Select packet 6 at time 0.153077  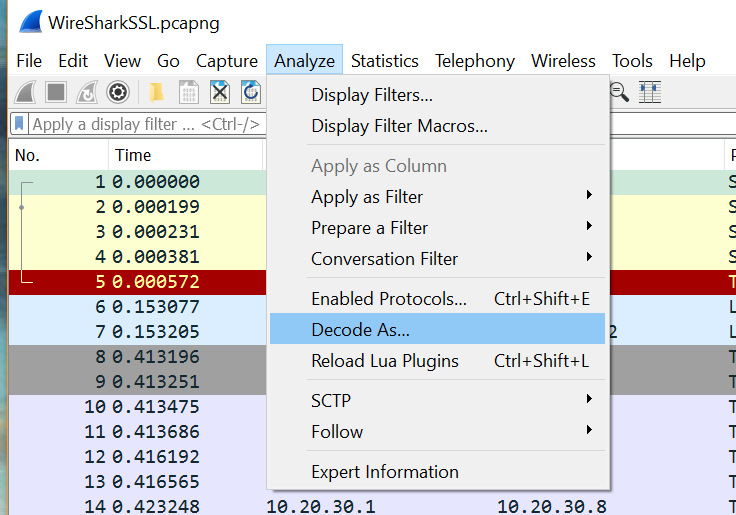click(x=138, y=307)
